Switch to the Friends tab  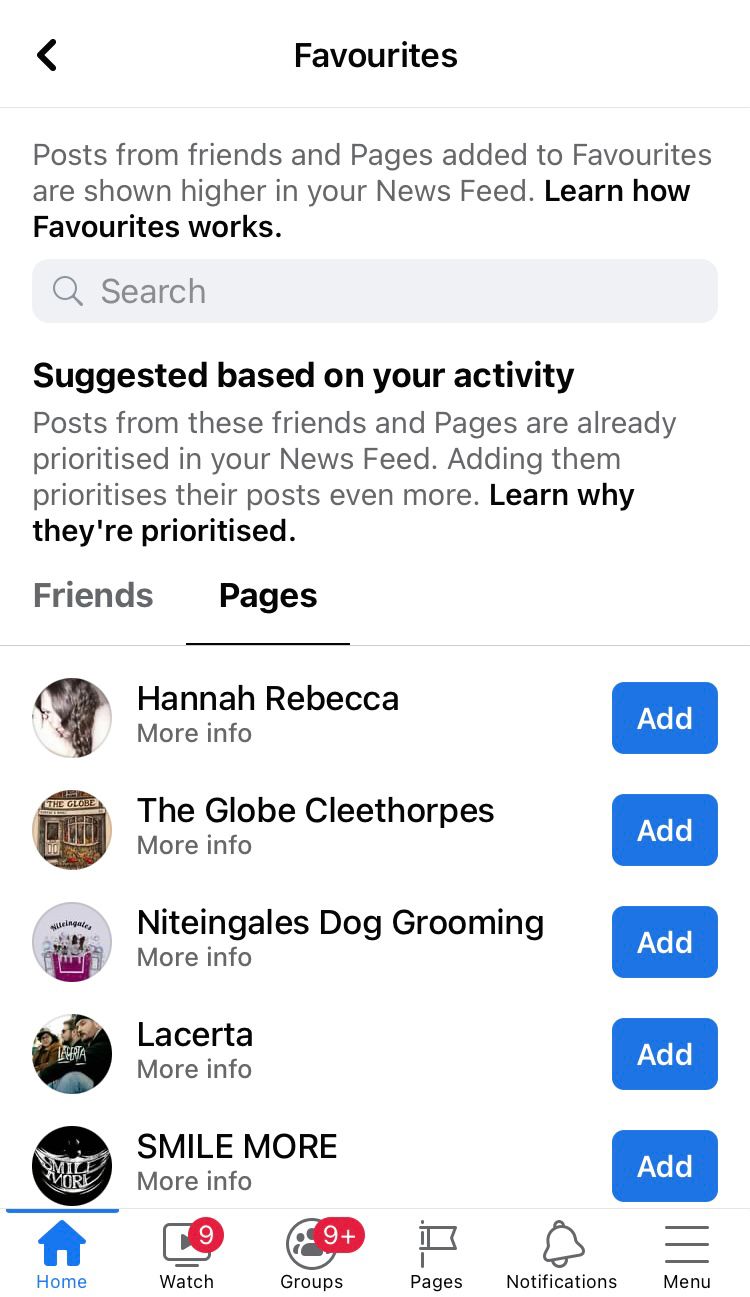93,595
